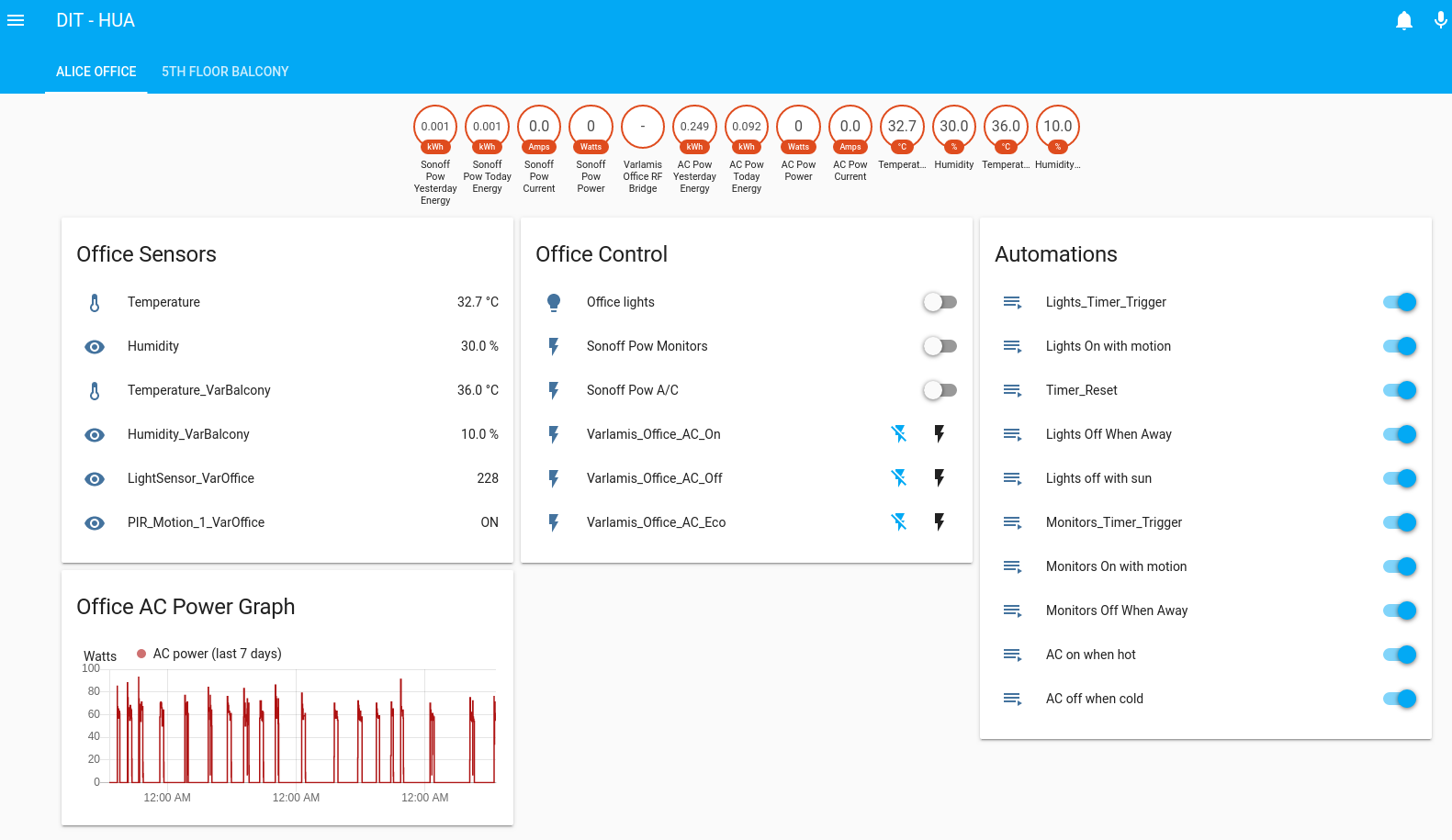Open the 32.7 °C Temperature badge

pyautogui.click(x=902, y=128)
